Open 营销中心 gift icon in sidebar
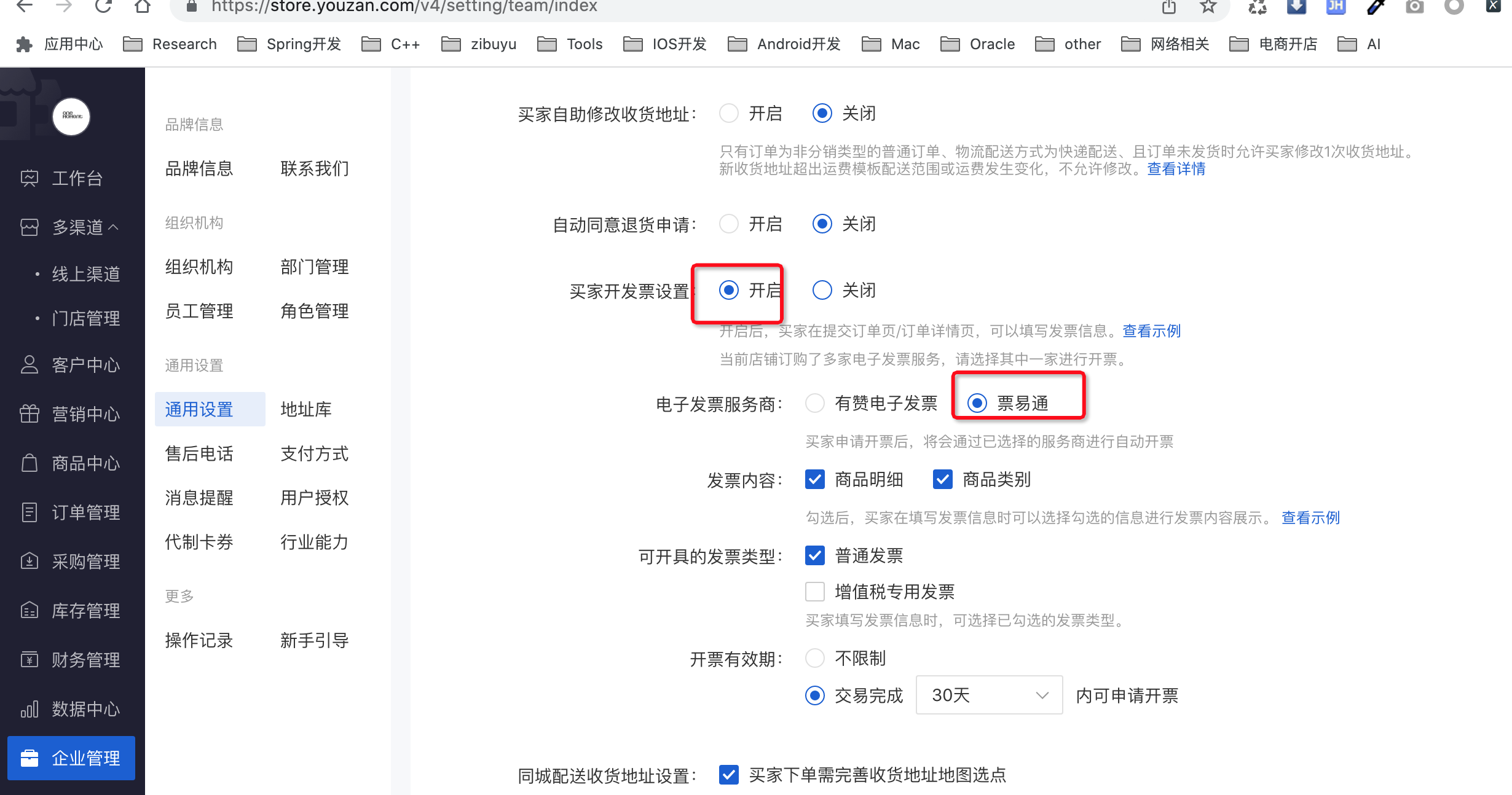The width and height of the screenshot is (1512, 795). (x=29, y=413)
